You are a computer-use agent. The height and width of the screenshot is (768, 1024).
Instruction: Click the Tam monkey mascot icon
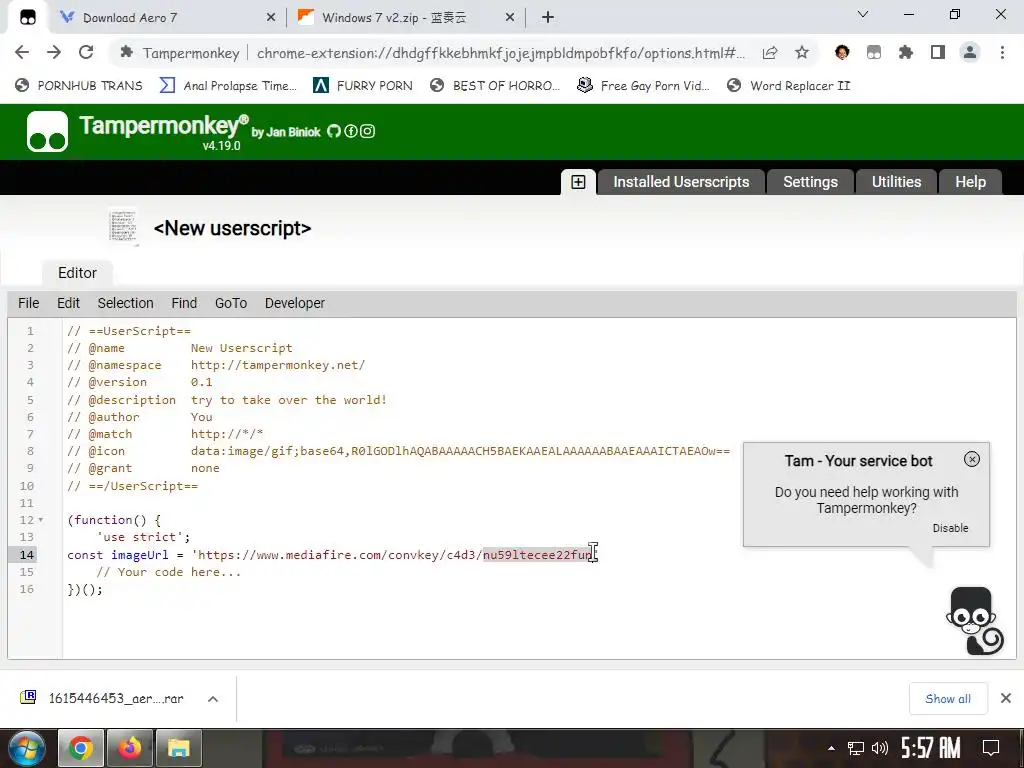click(974, 621)
